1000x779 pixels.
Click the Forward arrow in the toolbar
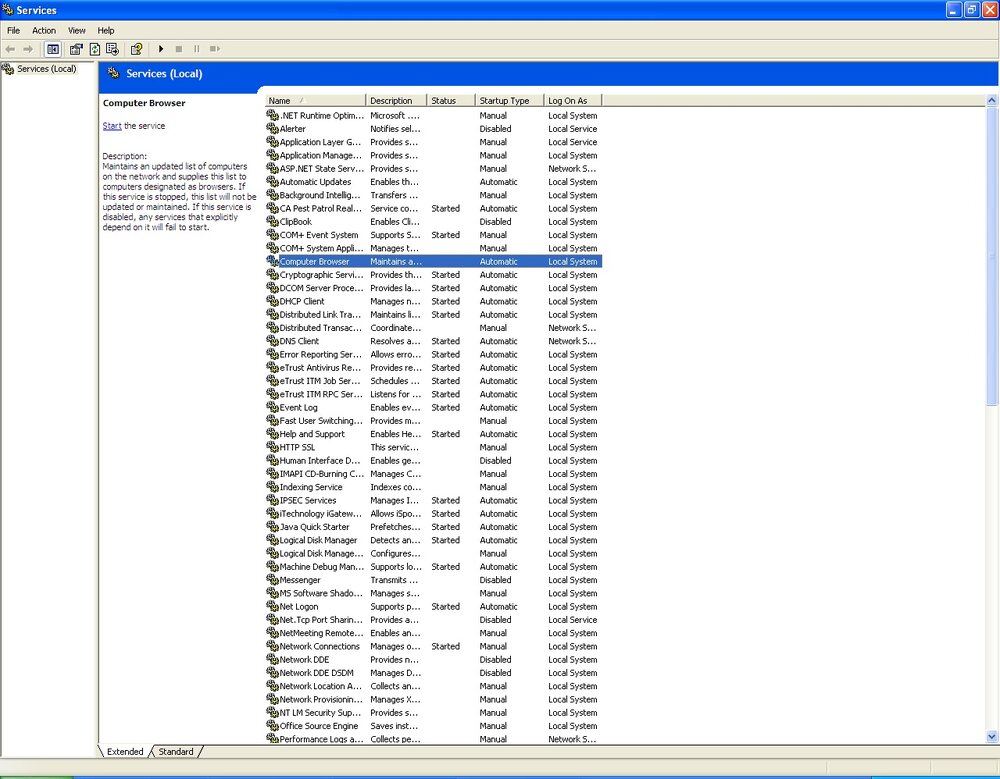[28, 49]
